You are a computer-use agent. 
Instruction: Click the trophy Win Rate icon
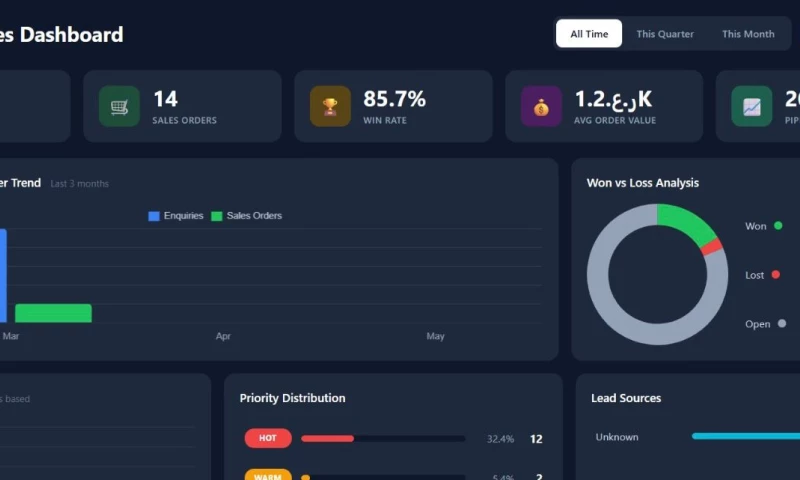click(x=330, y=106)
